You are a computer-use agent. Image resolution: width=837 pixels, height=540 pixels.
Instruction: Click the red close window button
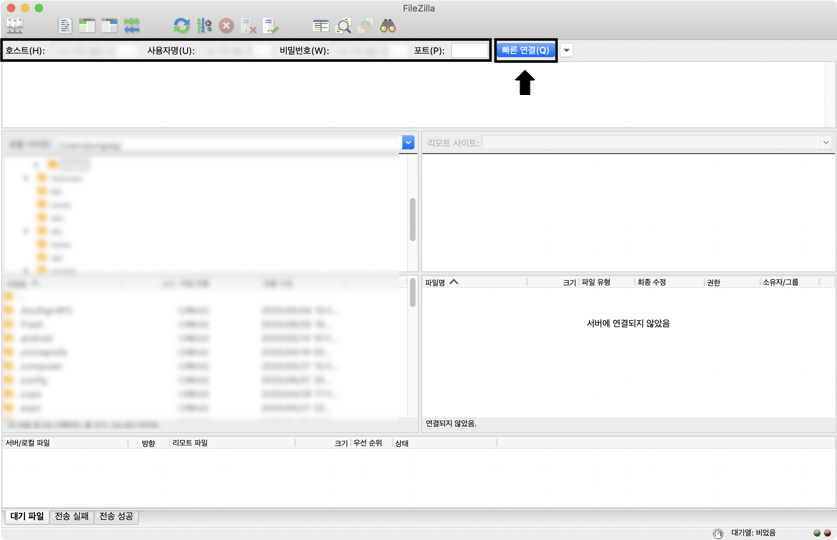[x=11, y=8]
